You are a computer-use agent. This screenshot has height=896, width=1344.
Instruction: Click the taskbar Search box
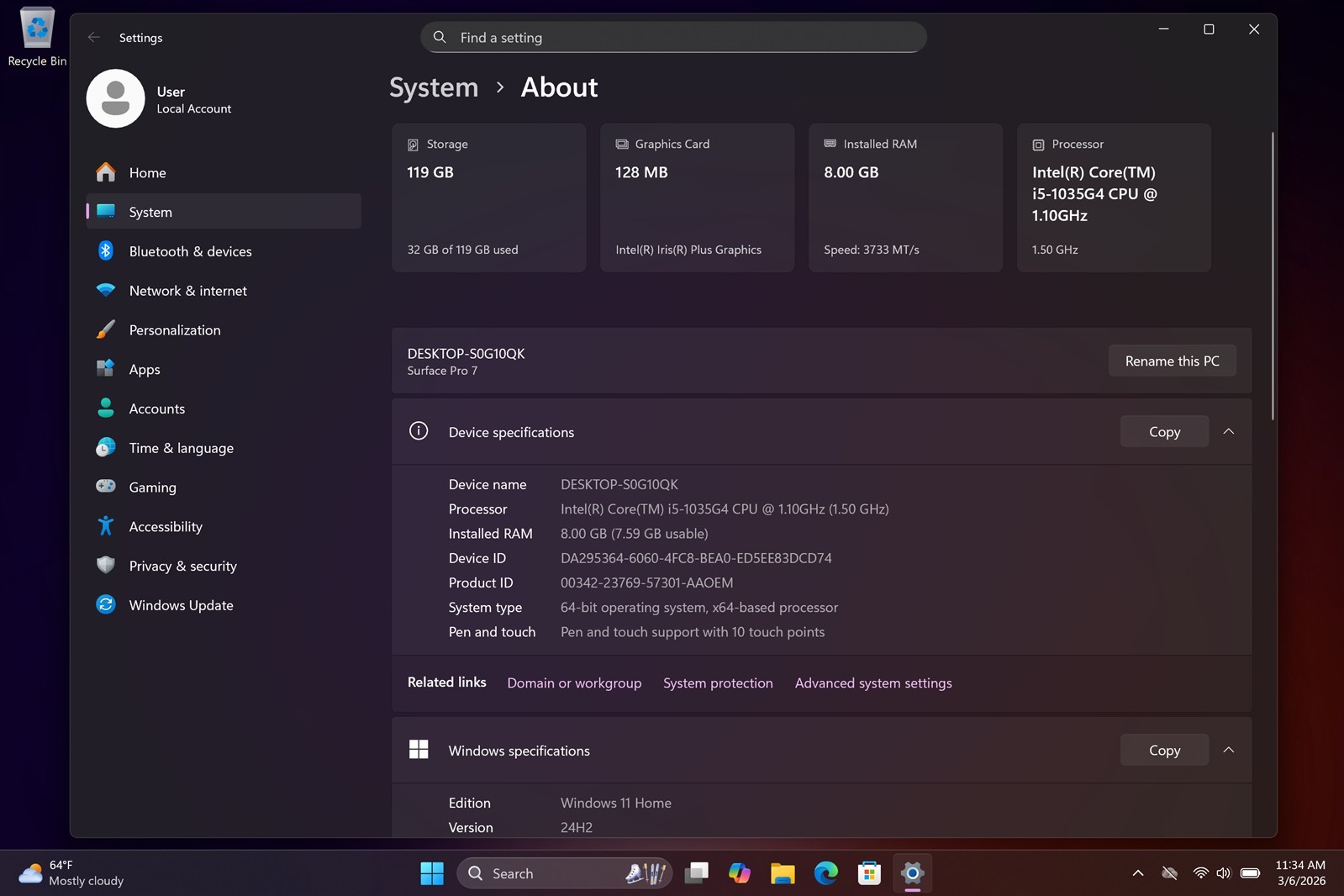tap(564, 873)
